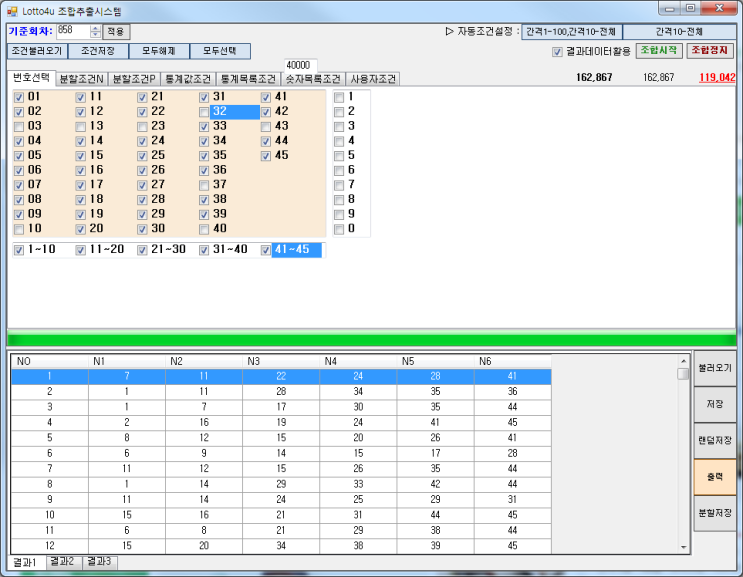Check the number 13 checkbox
The image size is (743, 577).
coord(81,127)
